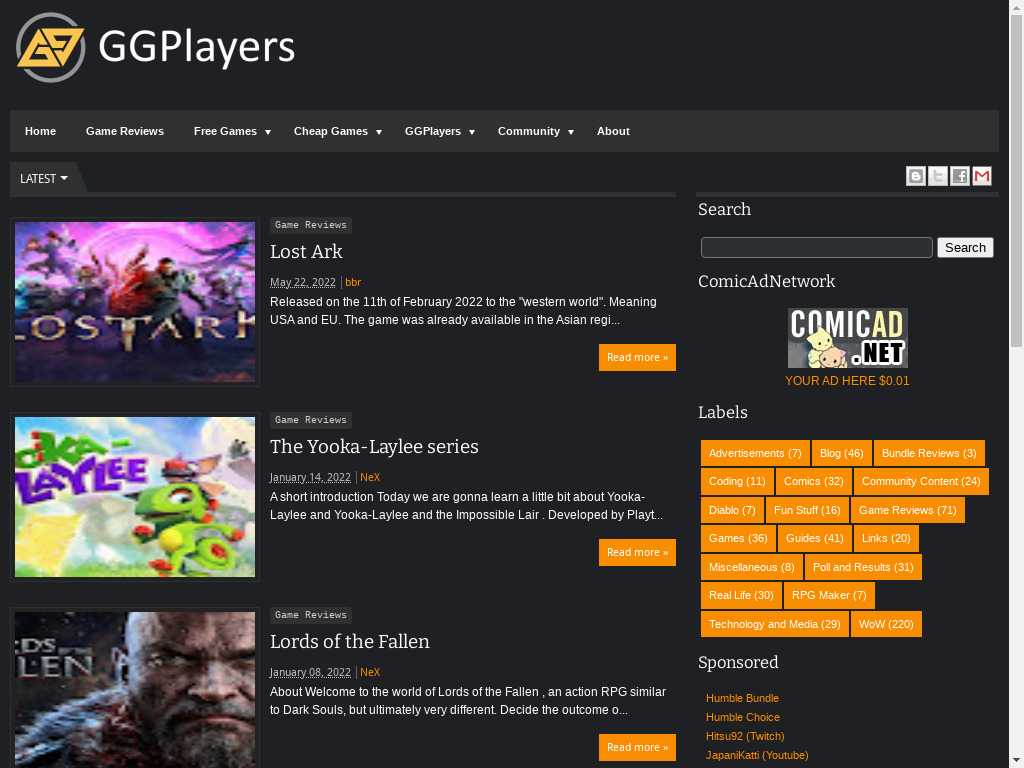Select the Games (36) label
The height and width of the screenshot is (768, 1024).
[738, 538]
